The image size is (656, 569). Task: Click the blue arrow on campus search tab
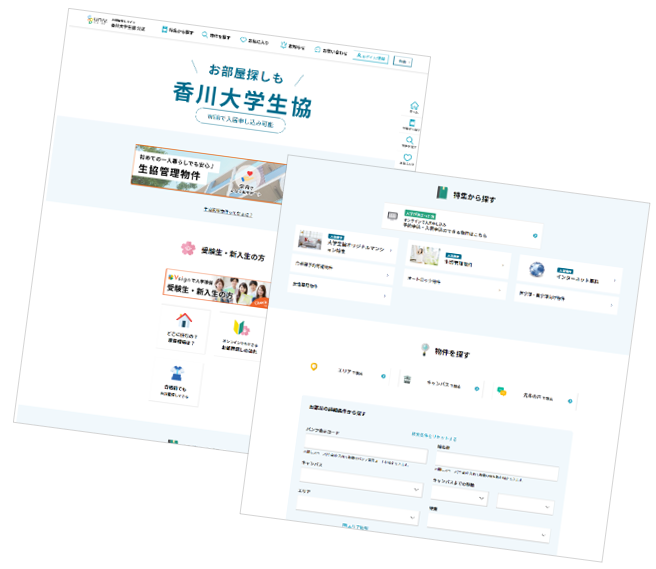(x=477, y=389)
